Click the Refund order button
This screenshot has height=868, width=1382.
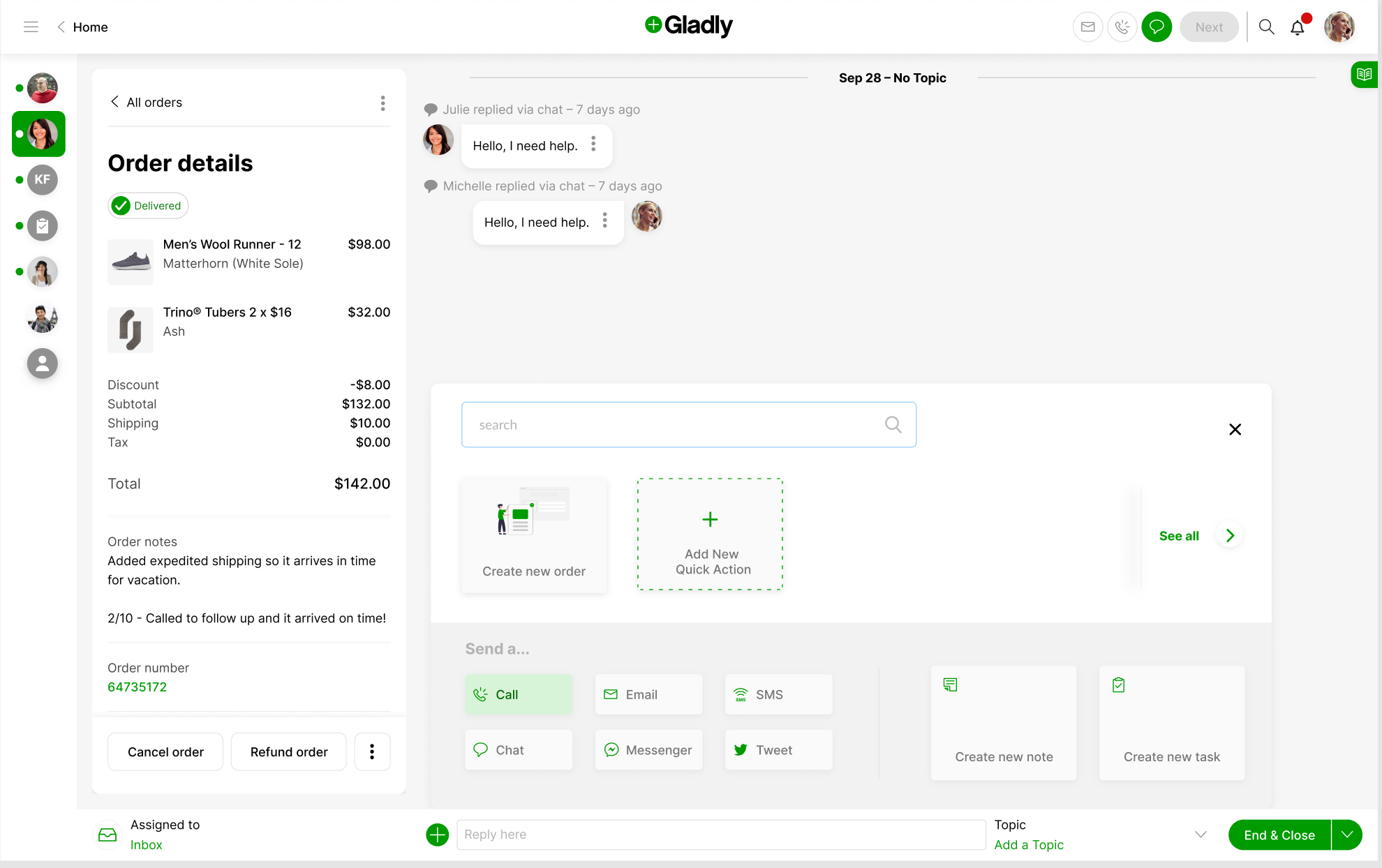click(x=289, y=752)
